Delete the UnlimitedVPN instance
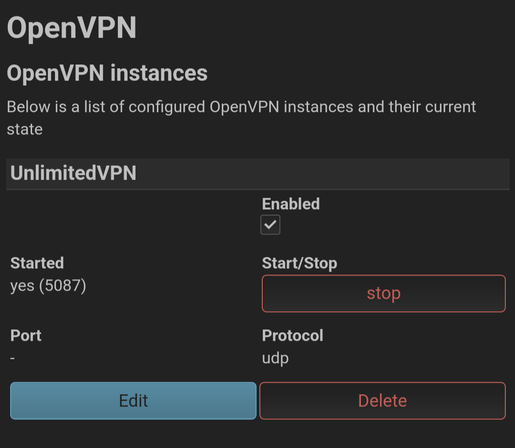 coord(383,401)
